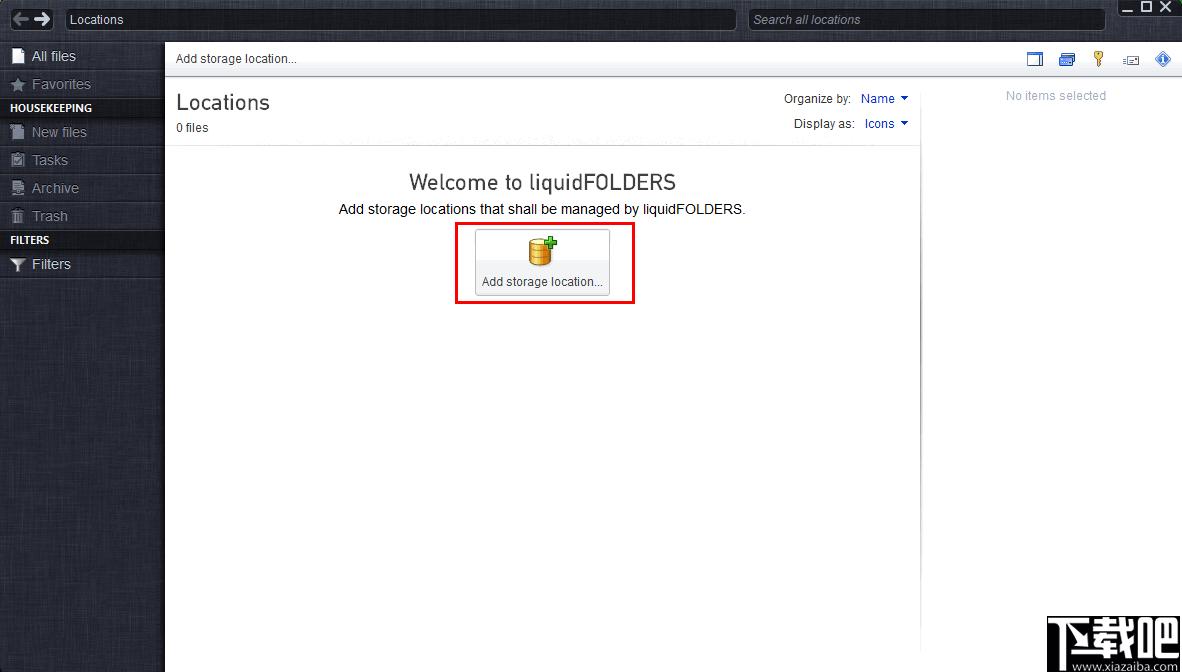Click the Locations address bar

400,20
